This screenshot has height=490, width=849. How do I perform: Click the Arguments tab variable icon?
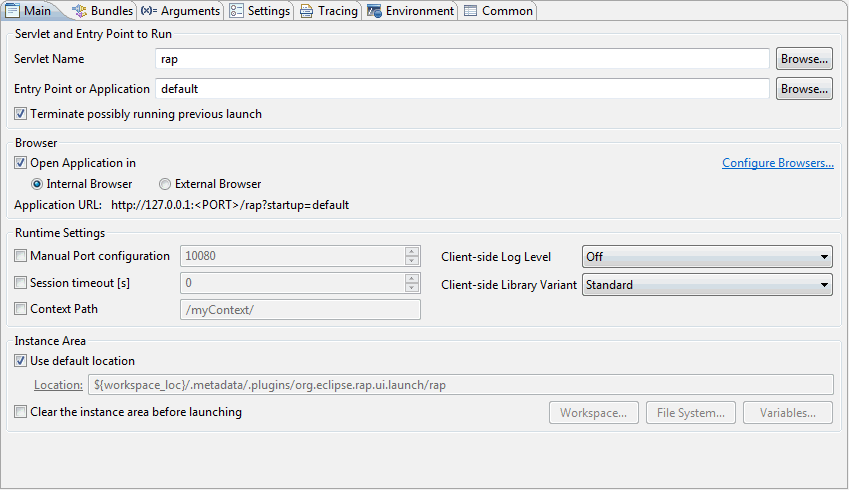(x=148, y=11)
